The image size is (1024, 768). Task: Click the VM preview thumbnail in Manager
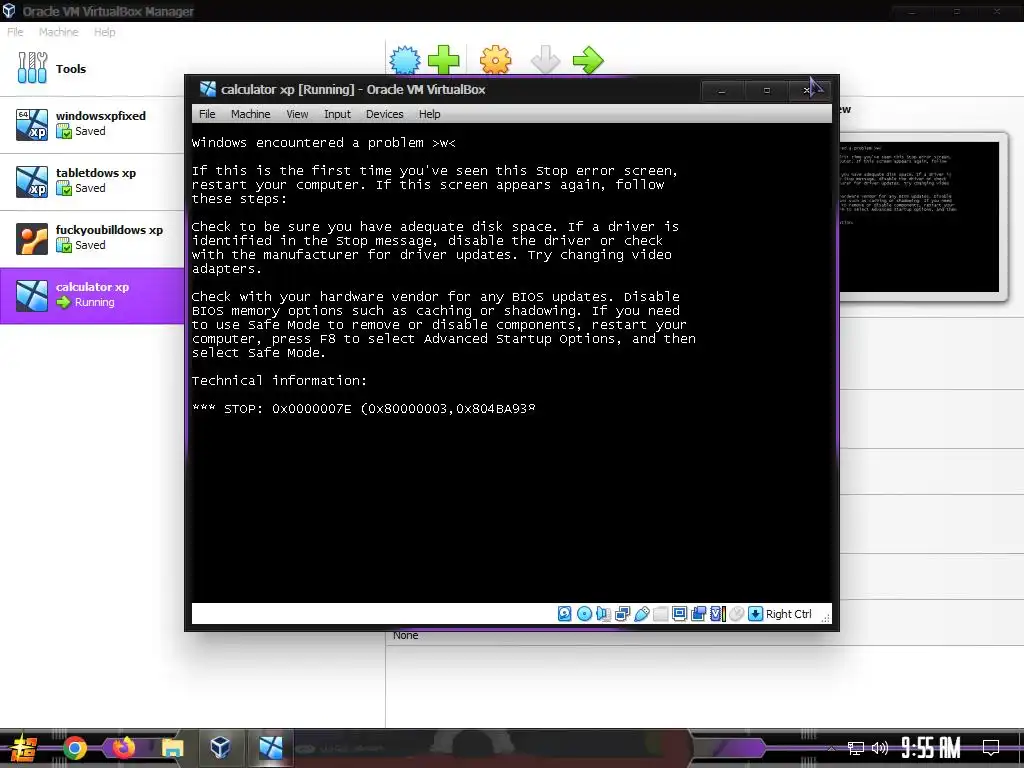point(920,217)
